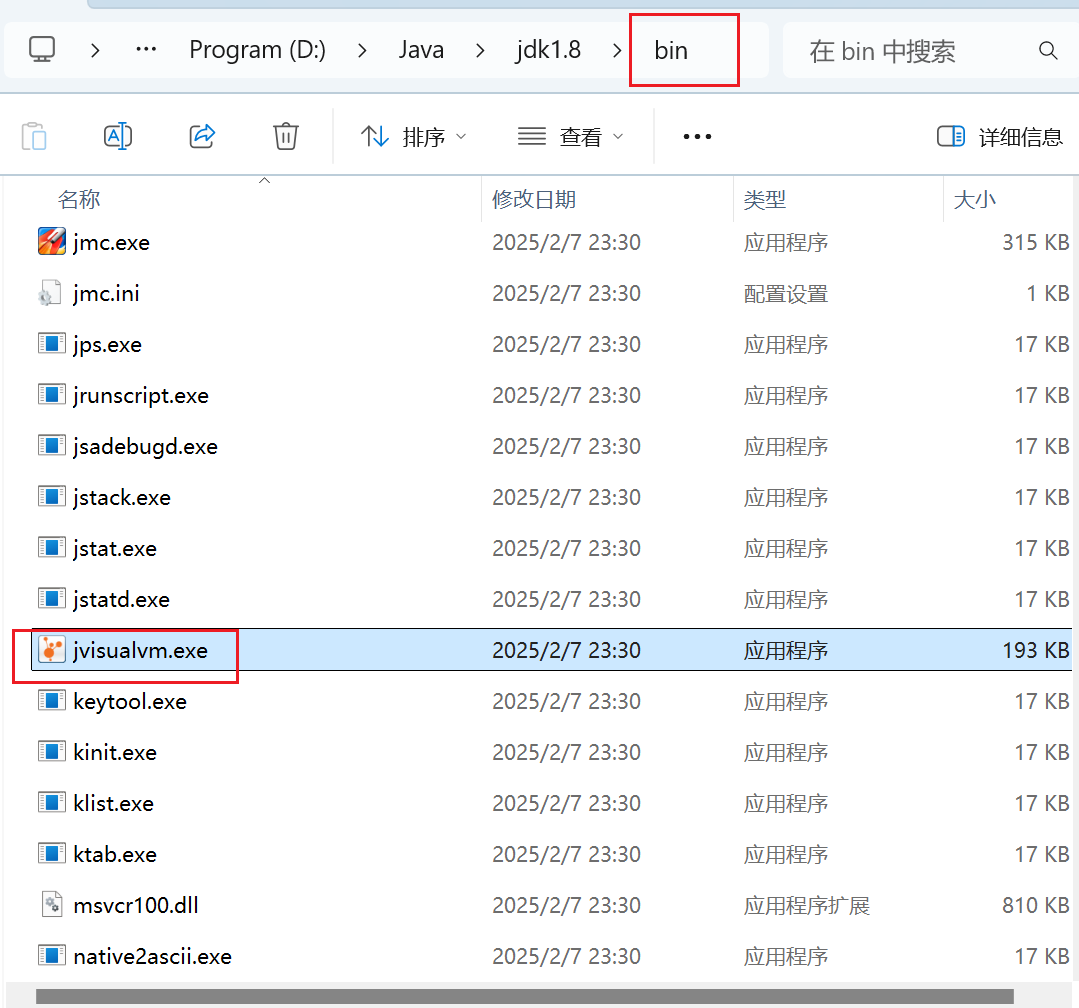
Task: Click the 193 KB size of jvisualvm.exe
Action: pyautogui.click(x=1036, y=650)
